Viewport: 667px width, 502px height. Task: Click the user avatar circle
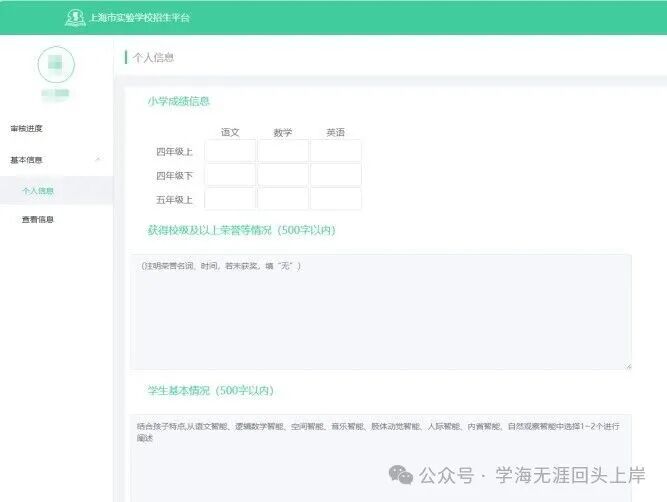tap(56, 65)
